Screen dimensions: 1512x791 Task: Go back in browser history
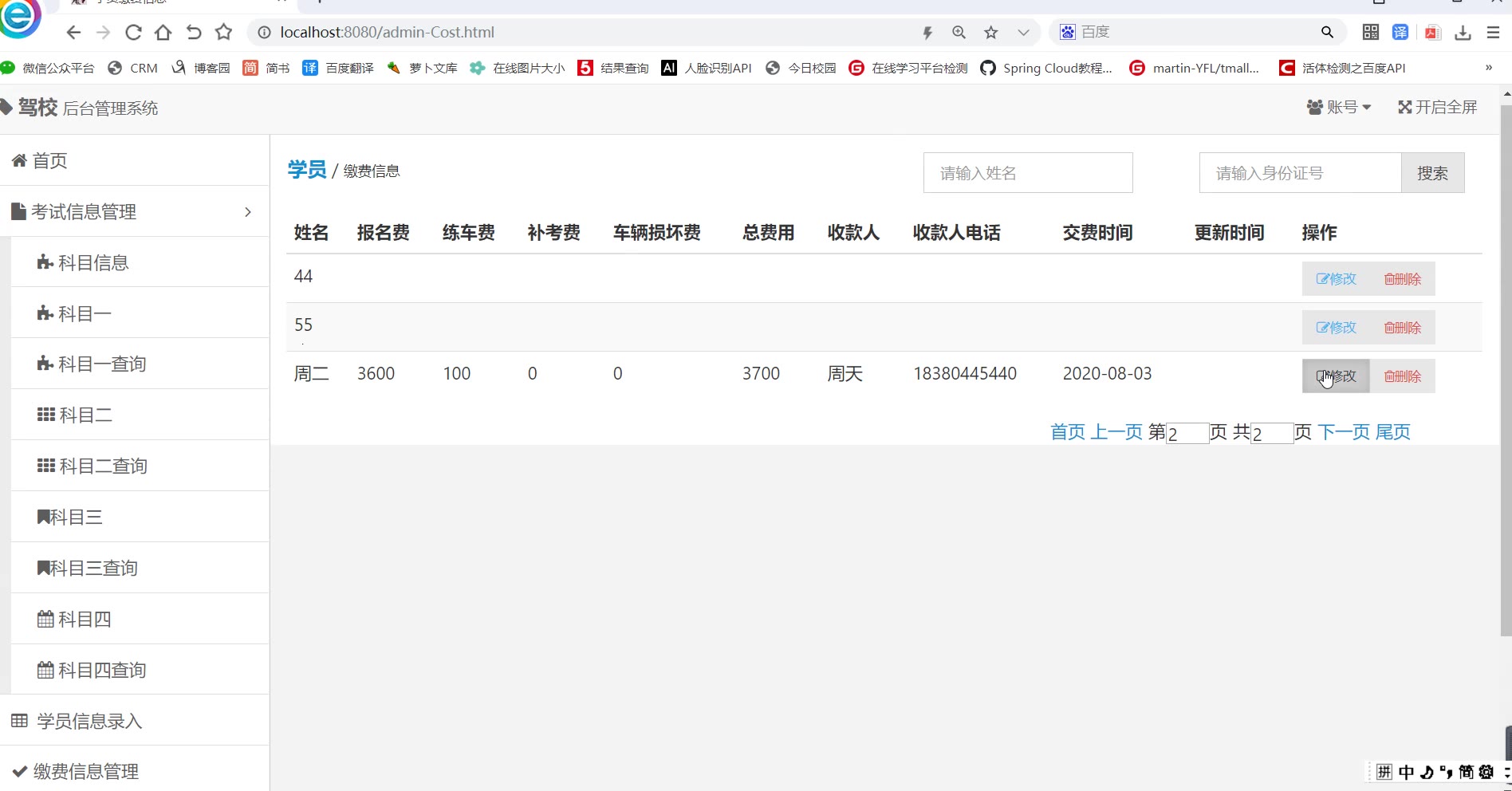[x=73, y=33]
